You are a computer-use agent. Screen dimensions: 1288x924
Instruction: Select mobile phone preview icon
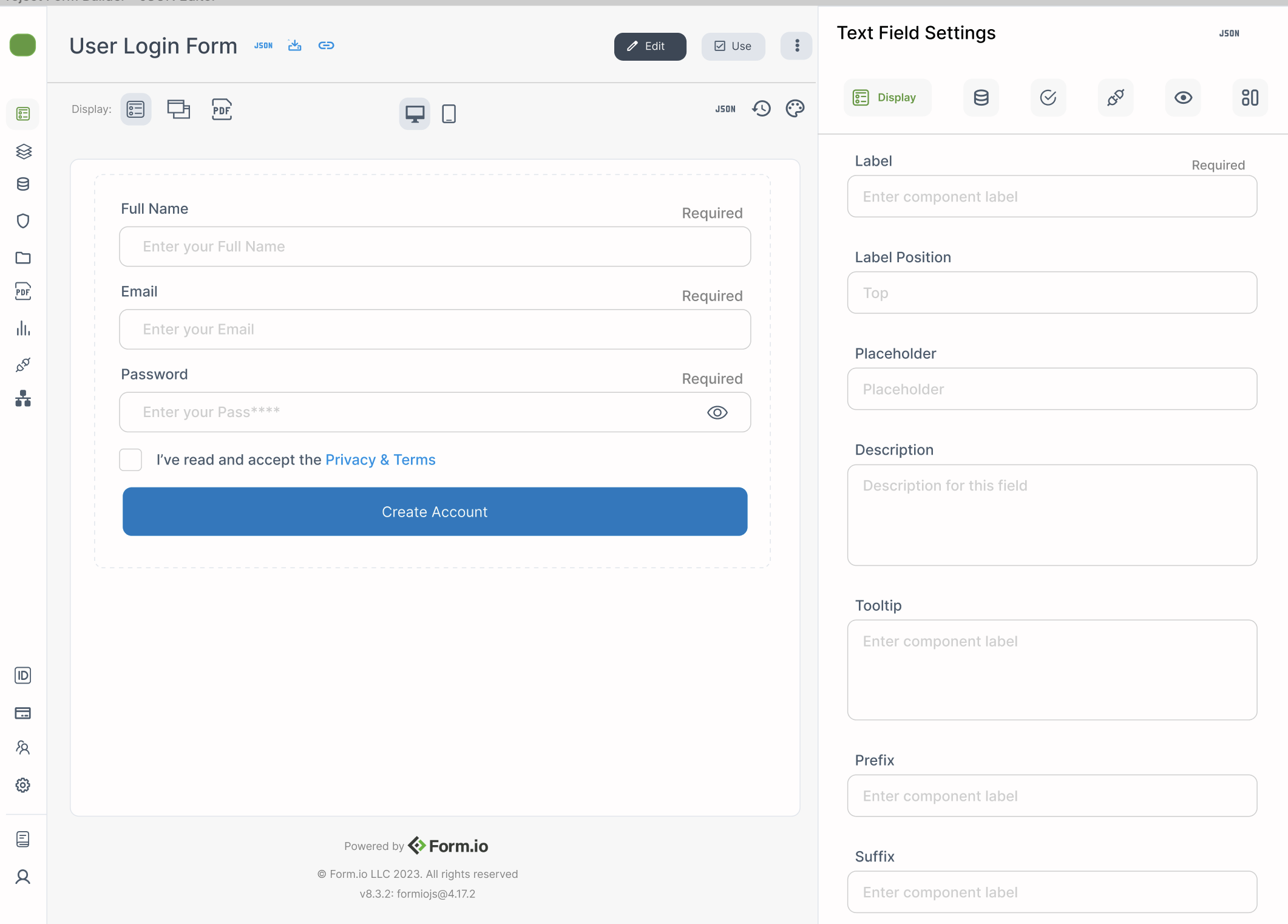[x=449, y=114]
